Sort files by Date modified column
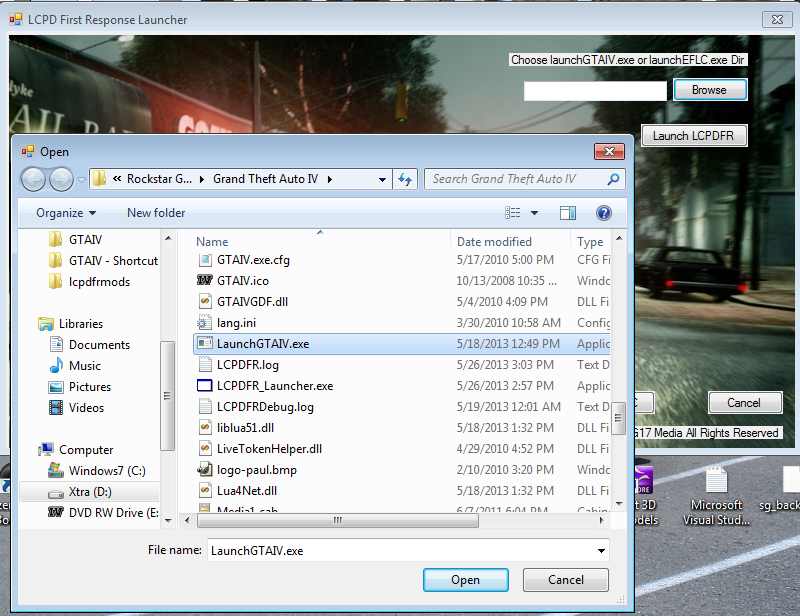This screenshot has width=800, height=616. pos(494,242)
